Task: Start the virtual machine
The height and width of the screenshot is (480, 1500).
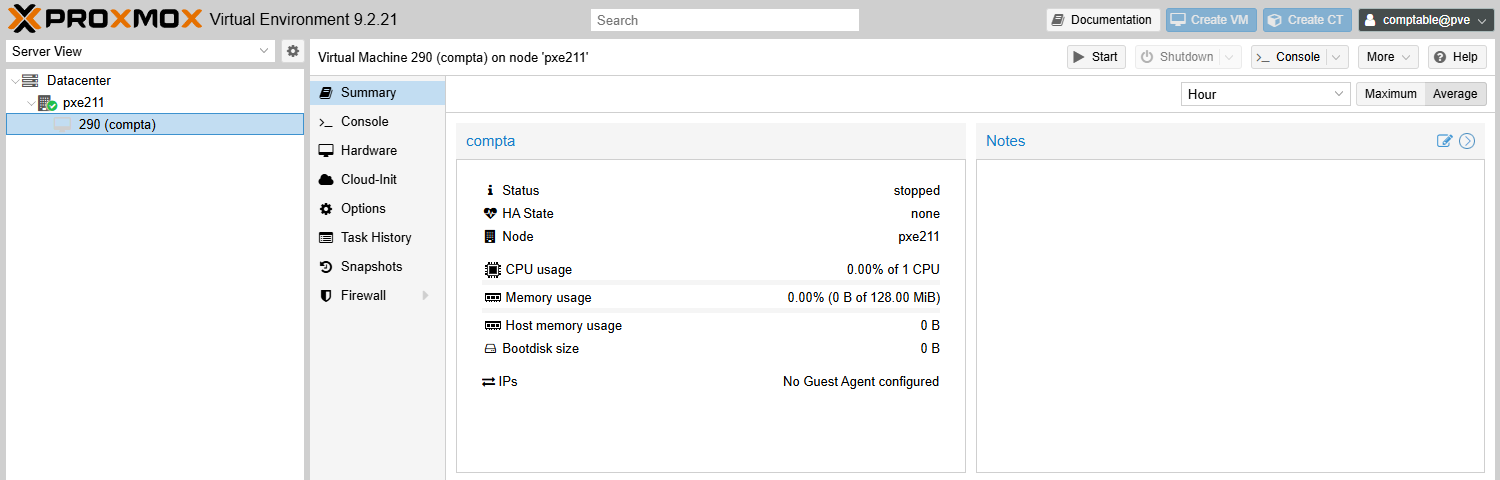Action: pyautogui.click(x=1096, y=57)
